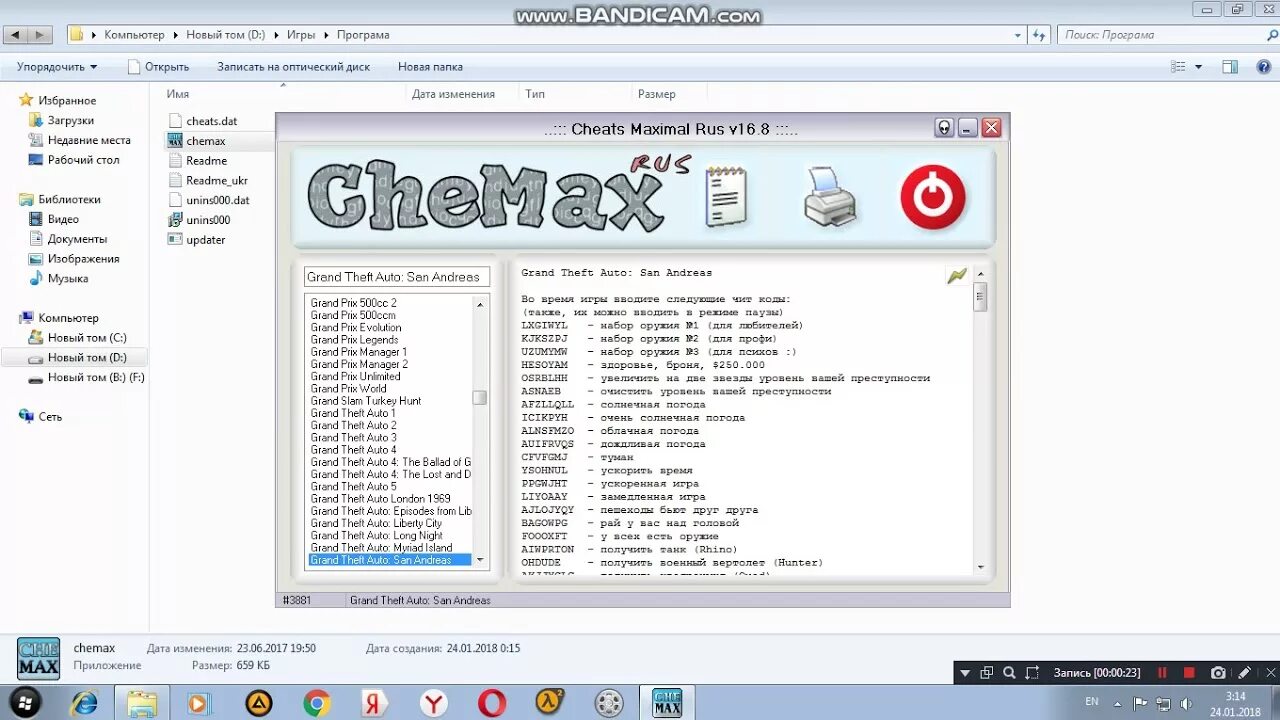This screenshot has width=1280, height=720.
Task: Click the ChEMax notepad icon
Action: (727, 197)
